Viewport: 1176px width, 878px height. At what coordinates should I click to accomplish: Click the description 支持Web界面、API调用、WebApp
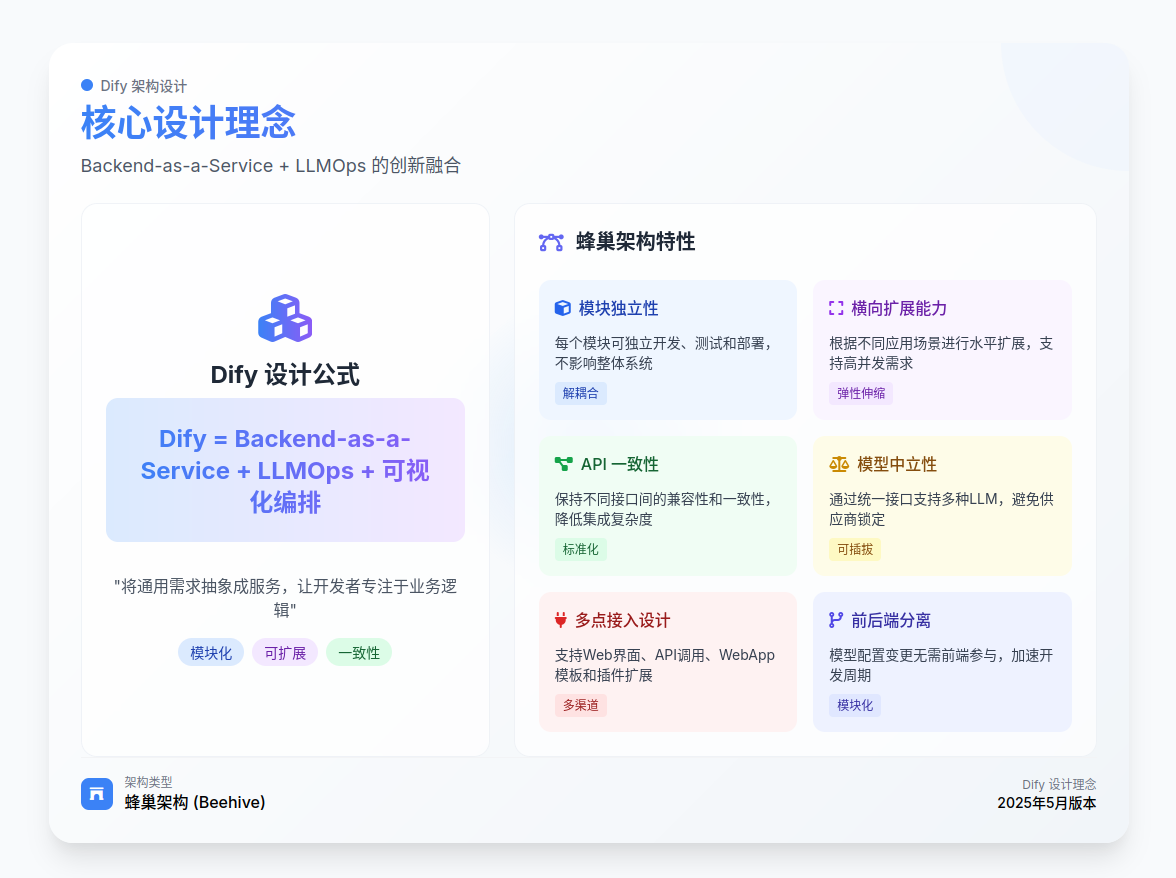[x=664, y=665]
